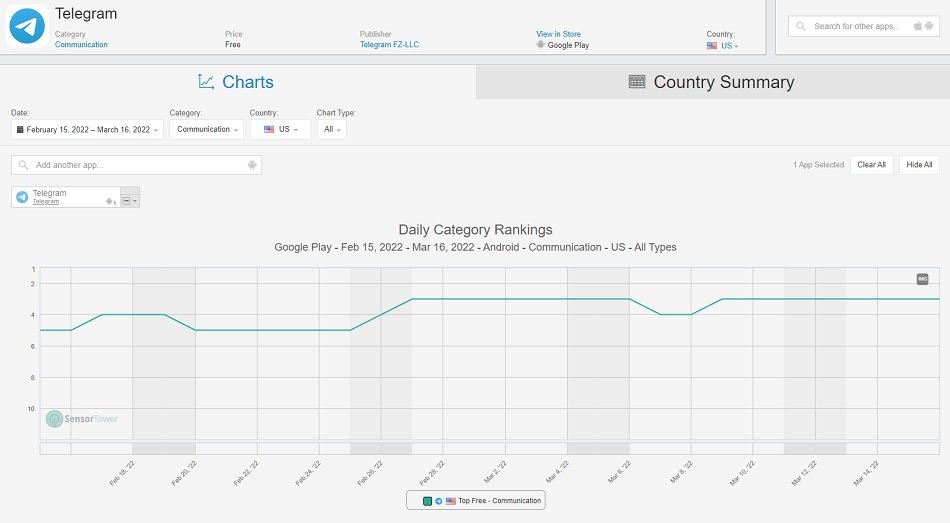The width and height of the screenshot is (950, 523).
Task: Expand the Communication category dropdown
Action: click(207, 130)
